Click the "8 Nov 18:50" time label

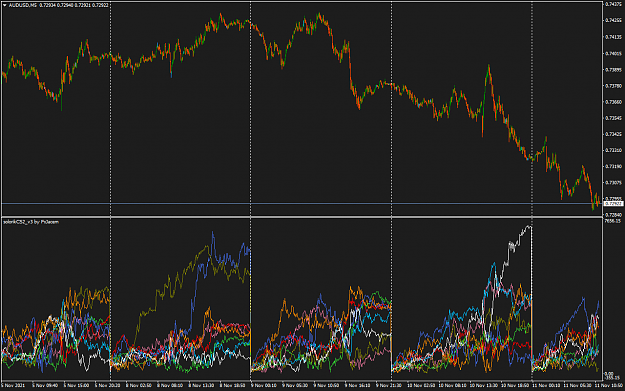[232, 386]
